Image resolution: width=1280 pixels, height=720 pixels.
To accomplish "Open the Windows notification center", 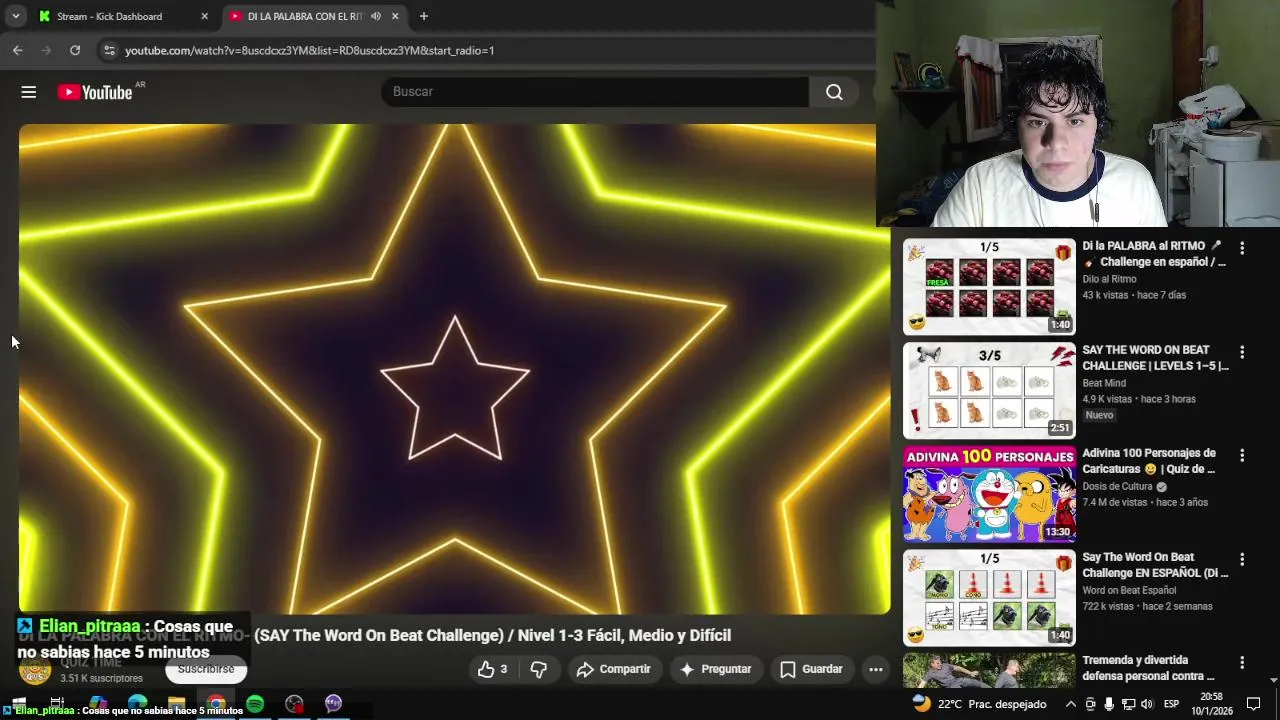I will pos(1253,704).
